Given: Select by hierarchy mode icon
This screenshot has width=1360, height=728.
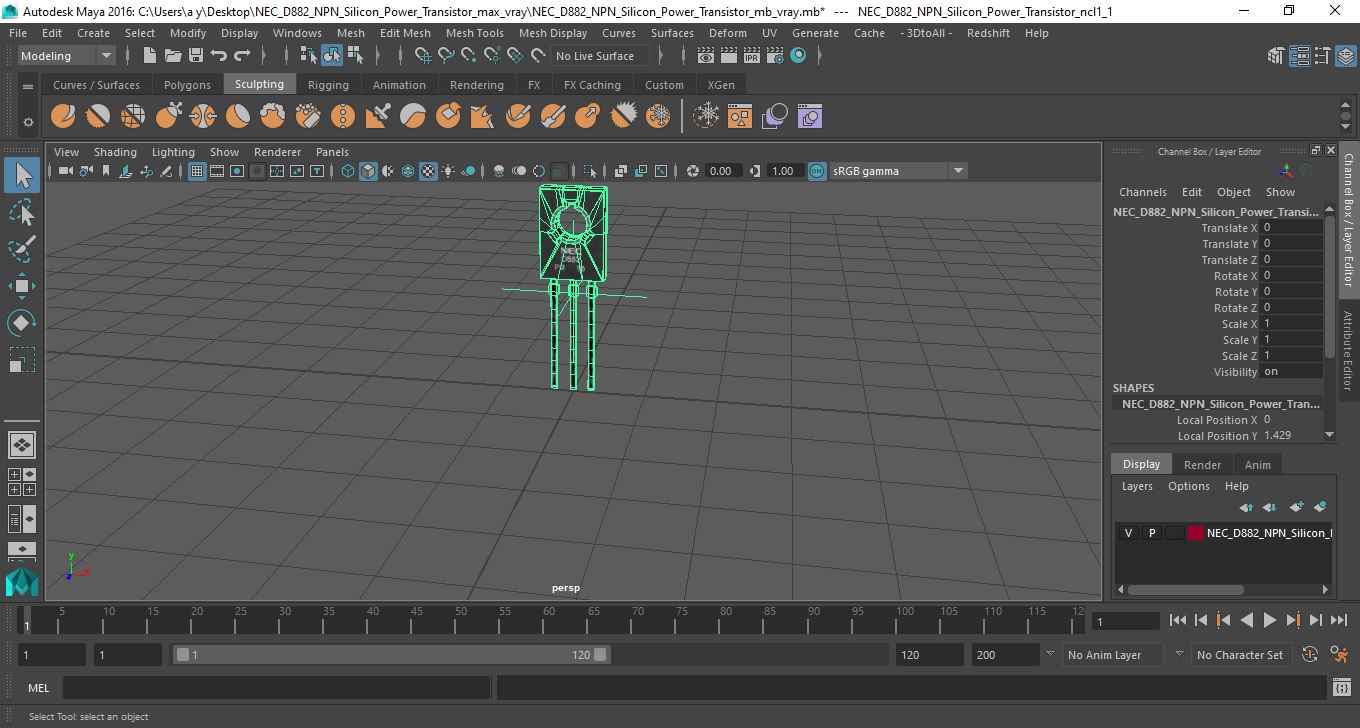Looking at the screenshot, I should (310, 56).
